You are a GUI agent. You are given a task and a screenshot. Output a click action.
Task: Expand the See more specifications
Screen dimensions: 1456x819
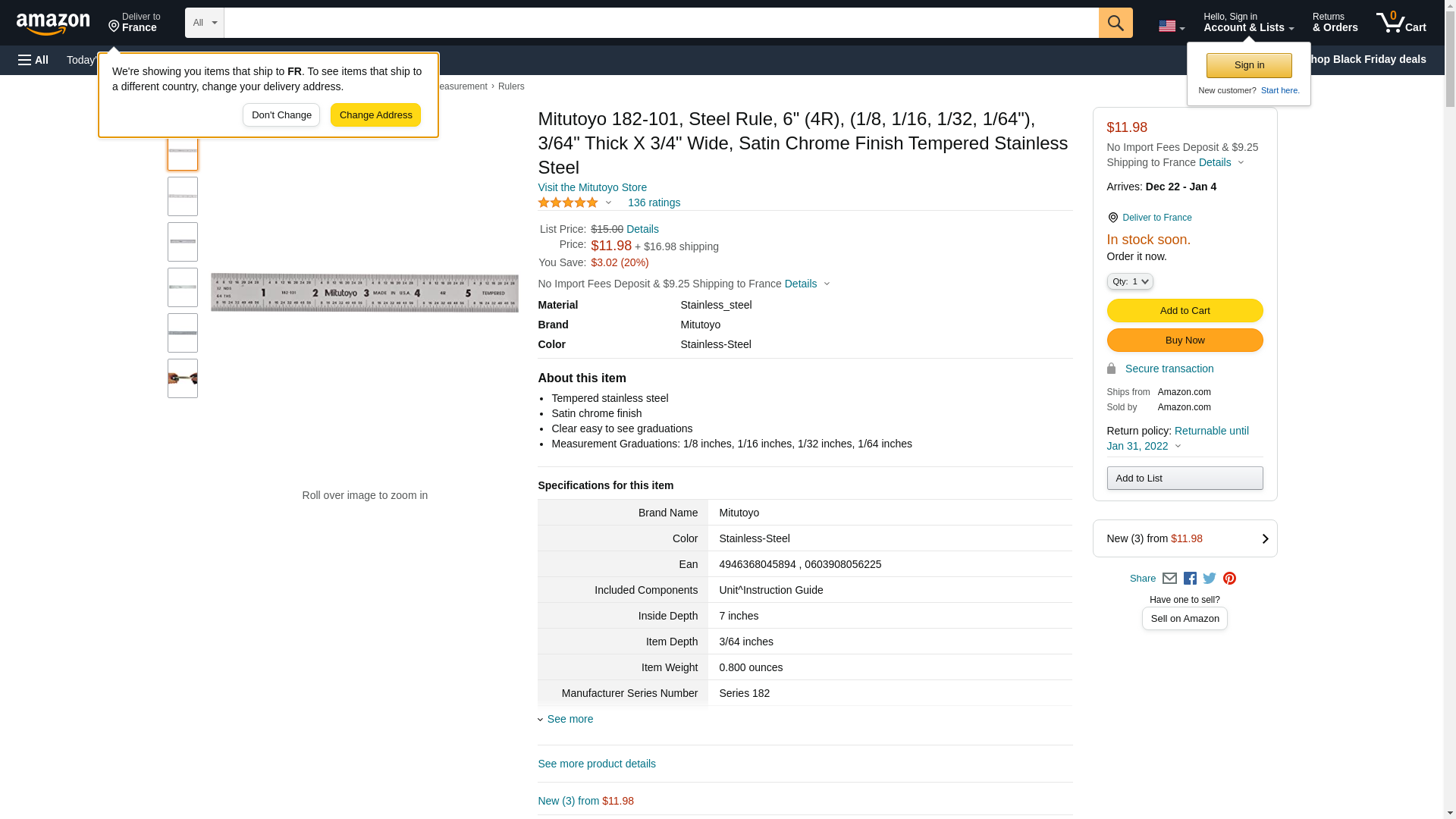[x=570, y=719]
